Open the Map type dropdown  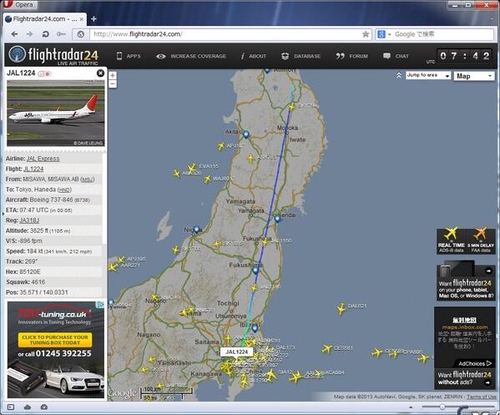[473, 76]
